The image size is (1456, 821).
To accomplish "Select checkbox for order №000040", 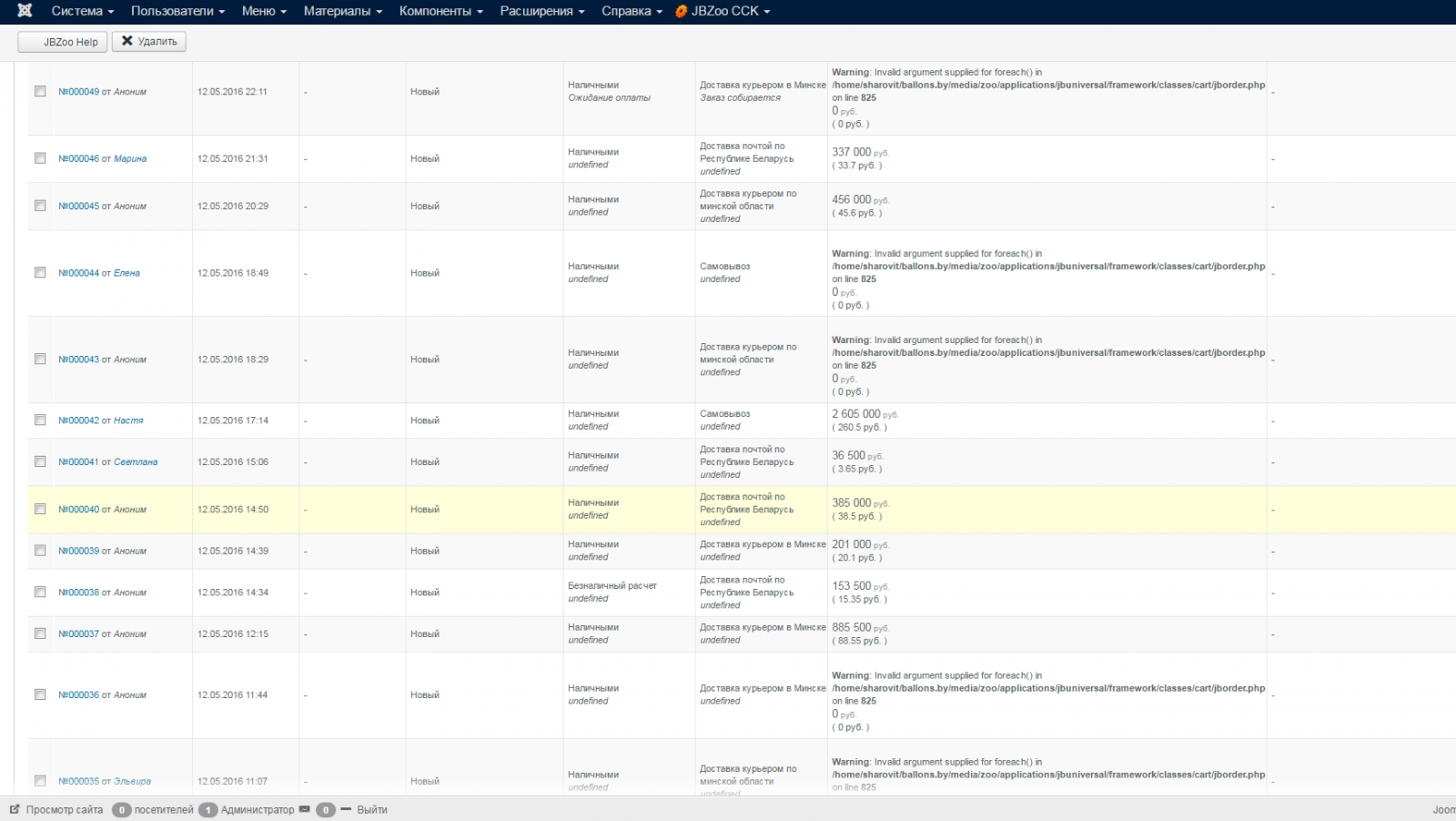I will [x=40, y=509].
